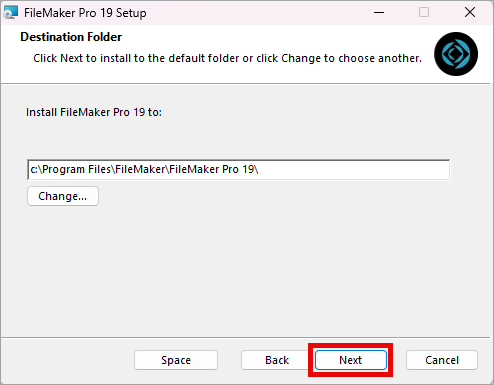Click the "FileMaker Pro 19 Setup" title text
Image resolution: width=494 pixels, height=385 pixels.
tap(85, 13)
